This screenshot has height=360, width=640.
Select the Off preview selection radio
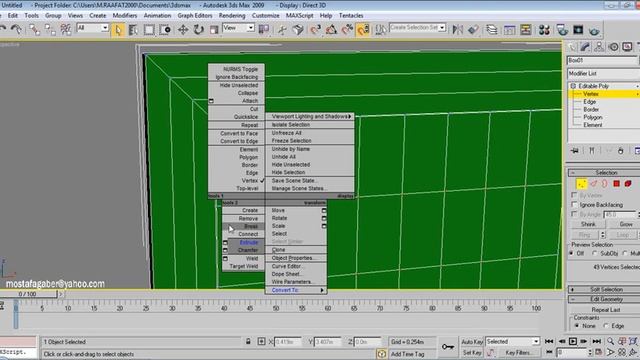click(x=571, y=253)
